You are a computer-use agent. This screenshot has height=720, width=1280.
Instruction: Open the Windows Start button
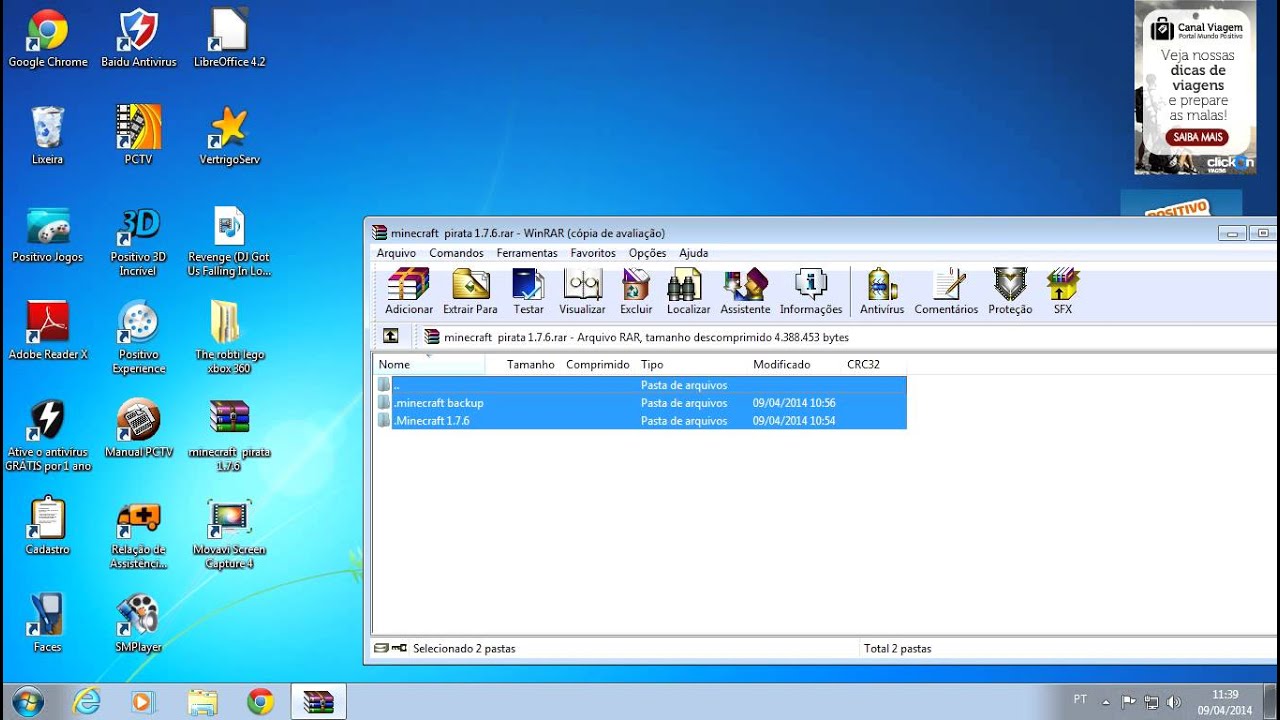[x=27, y=701]
